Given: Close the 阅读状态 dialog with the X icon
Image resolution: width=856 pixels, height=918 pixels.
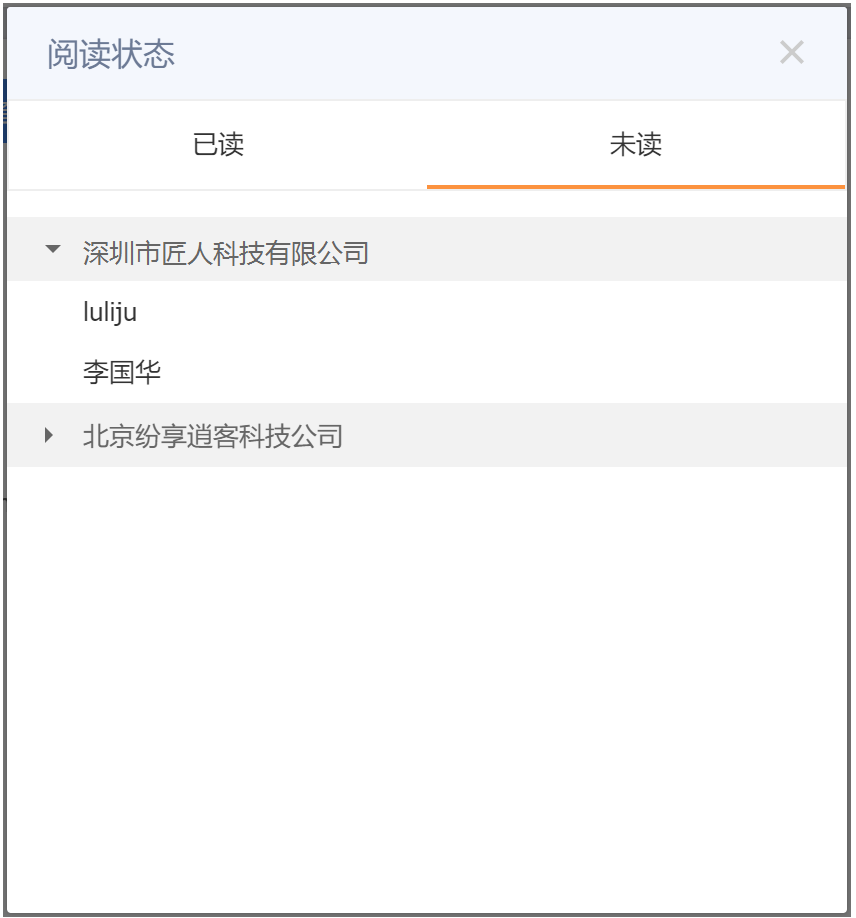Looking at the screenshot, I should click(791, 53).
